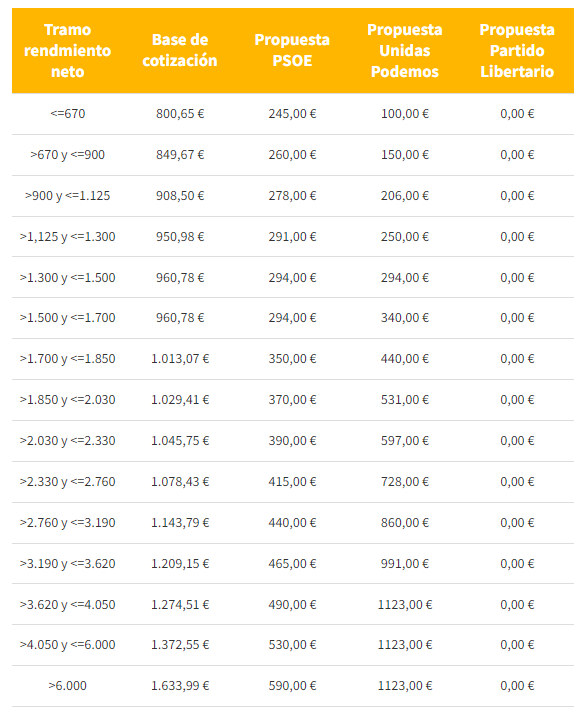Screen dimensions: 582x717
Task: Click the 'Propuesta Partido Libertario' header
Action: [517, 51]
